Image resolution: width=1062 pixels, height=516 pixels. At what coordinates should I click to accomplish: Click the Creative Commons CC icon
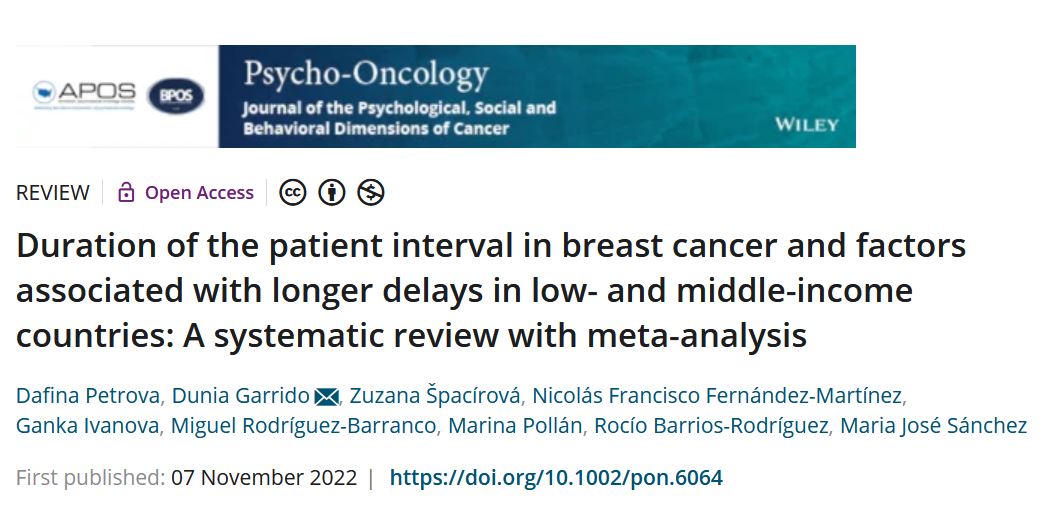[x=292, y=193]
